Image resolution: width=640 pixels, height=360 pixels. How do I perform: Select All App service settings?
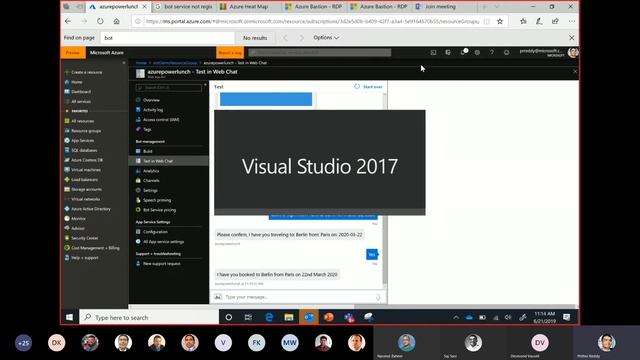[x=163, y=242]
